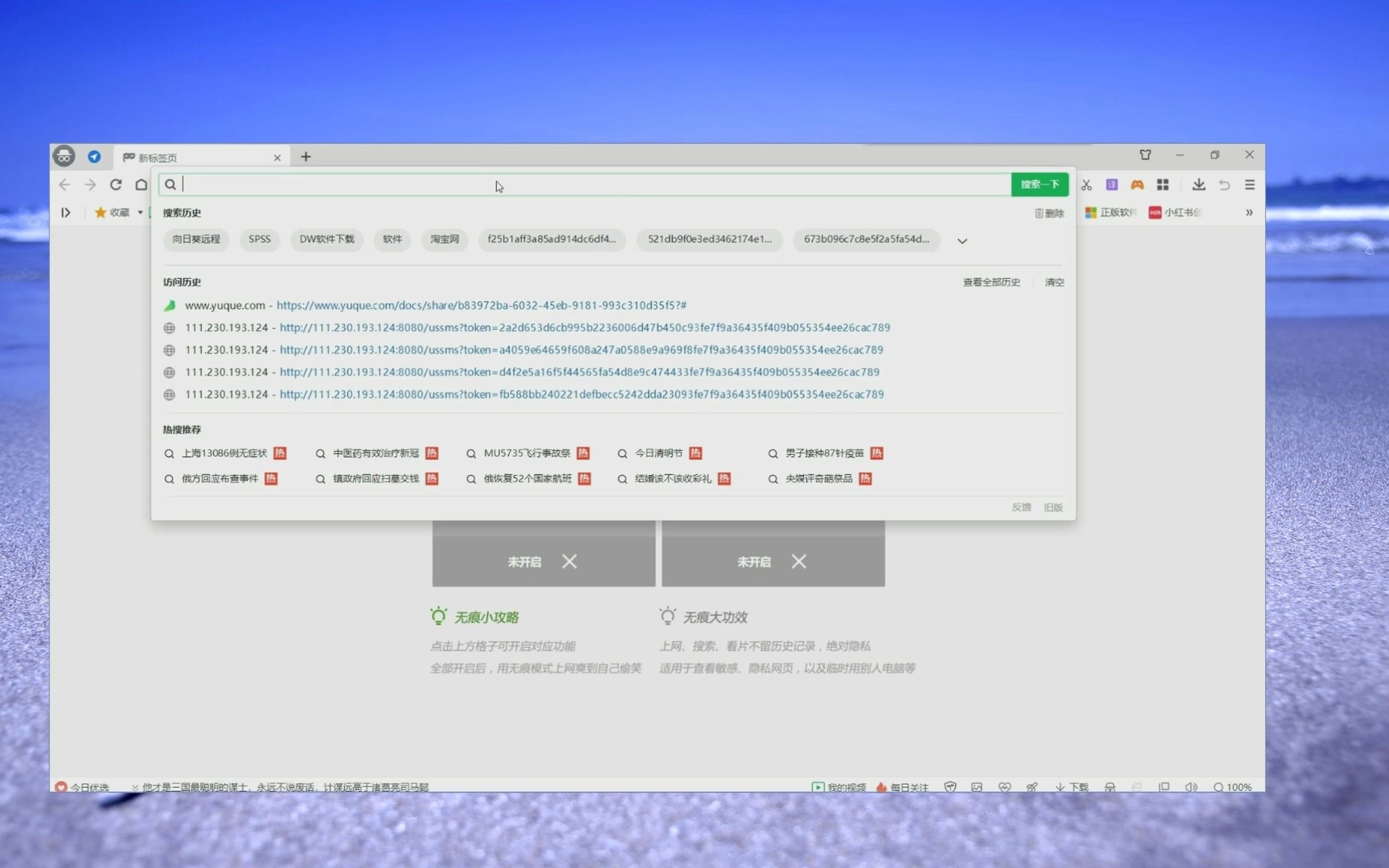Open 我的视频 in status bar

click(839, 787)
